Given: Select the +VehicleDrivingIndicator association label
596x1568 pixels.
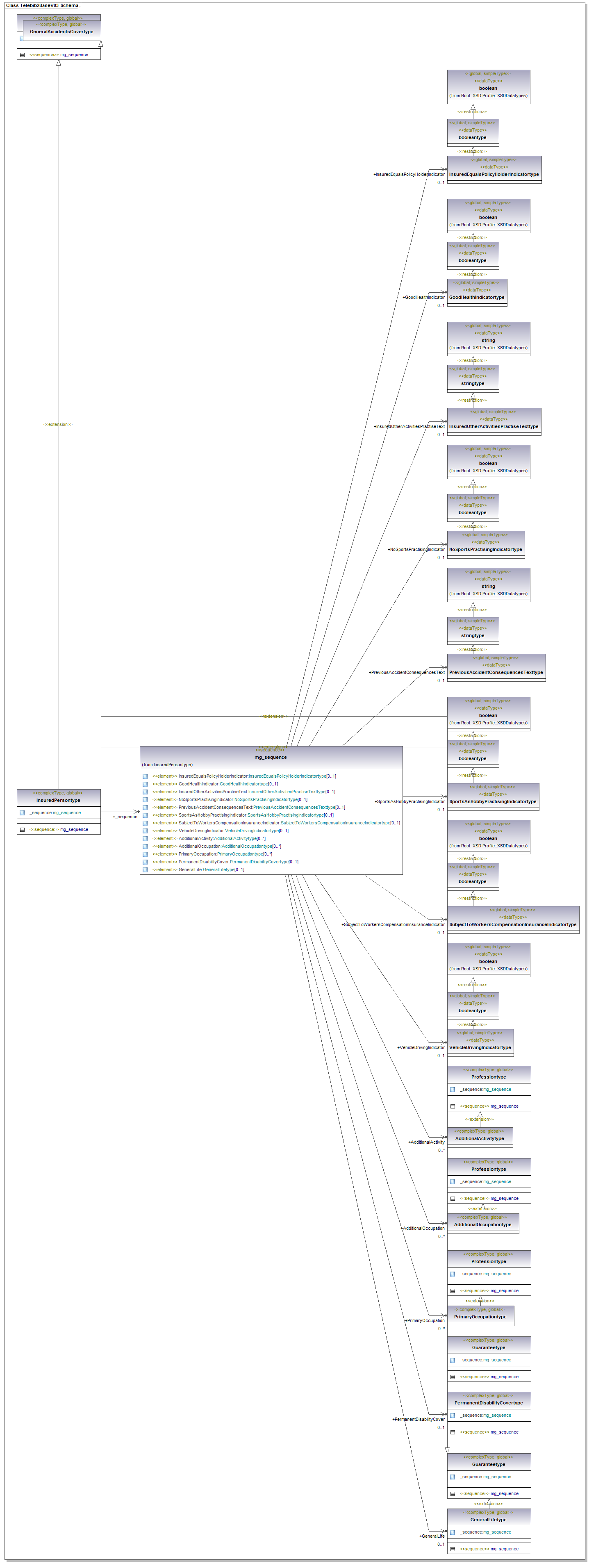Looking at the screenshot, I should 421,1047.
